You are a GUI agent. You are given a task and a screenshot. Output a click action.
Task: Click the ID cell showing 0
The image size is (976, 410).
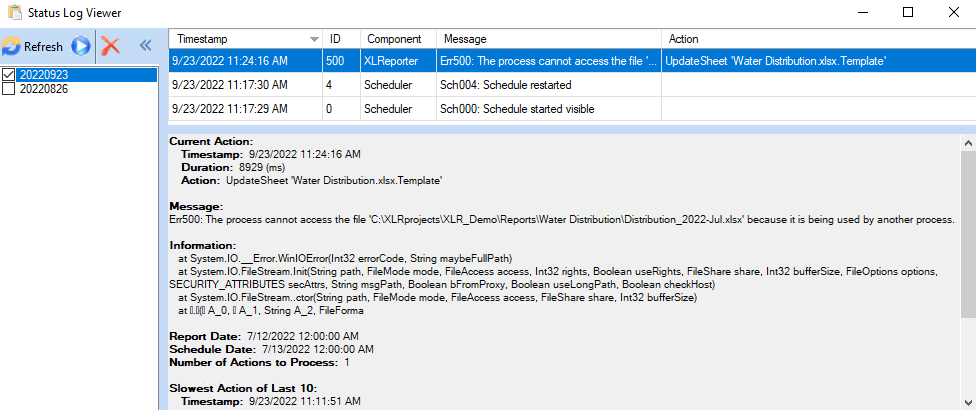[x=340, y=109]
